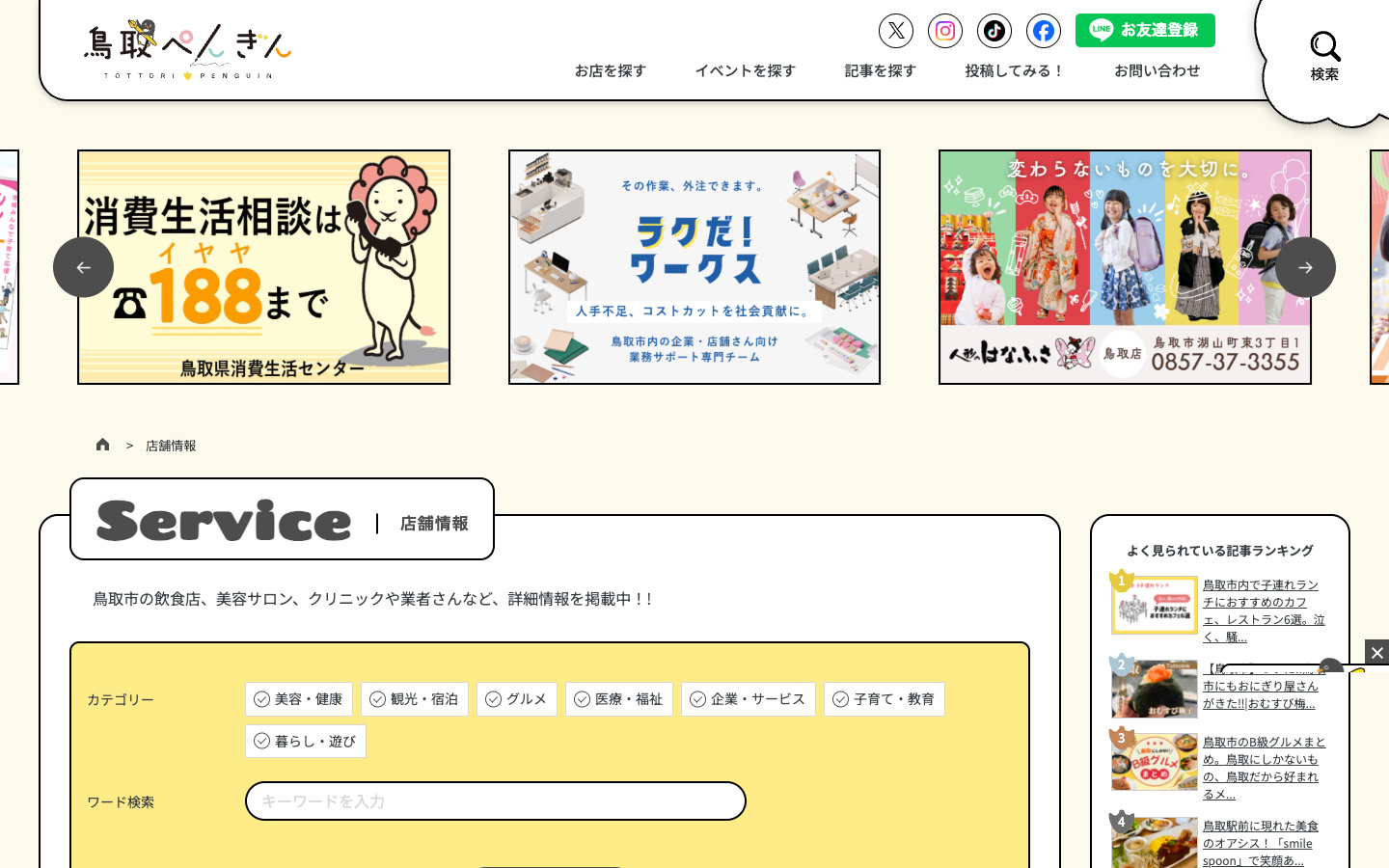Toggle the 美容・健康 category checkbox
1389x868 pixels.
pyautogui.click(x=299, y=699)
